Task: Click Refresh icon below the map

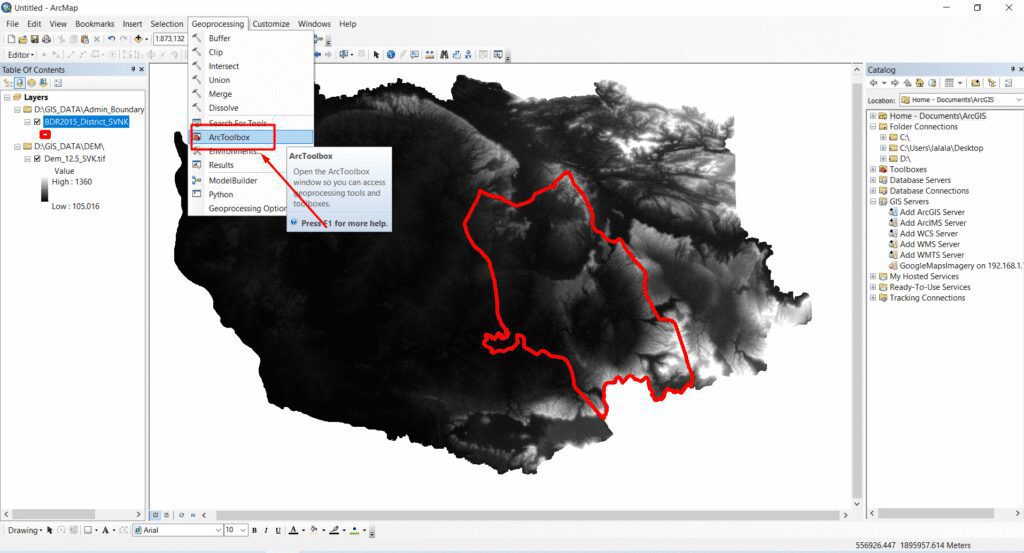Action: 182,515
